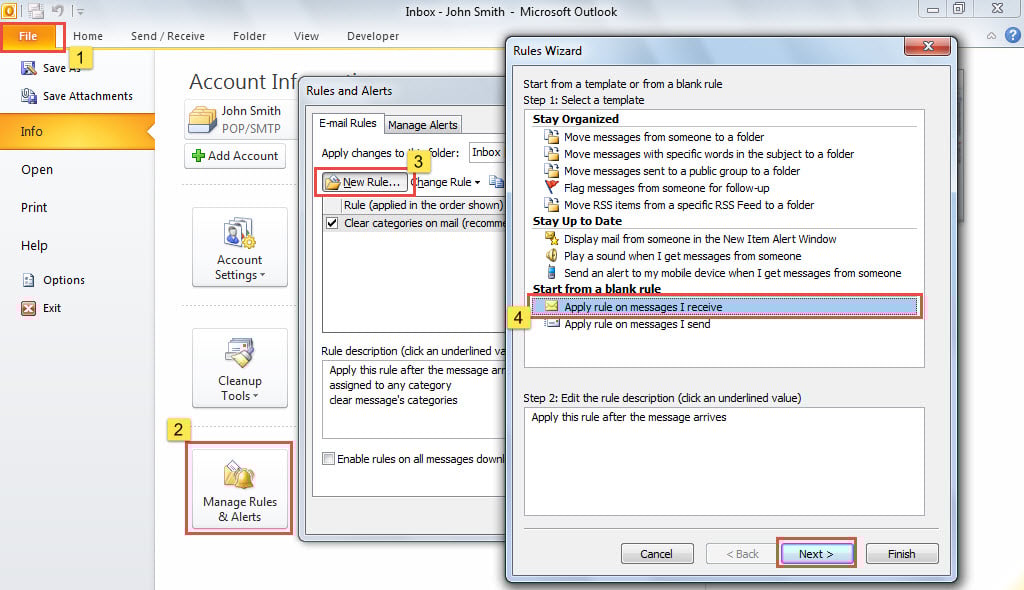Select Open in the backstage menu

[37, 169]
